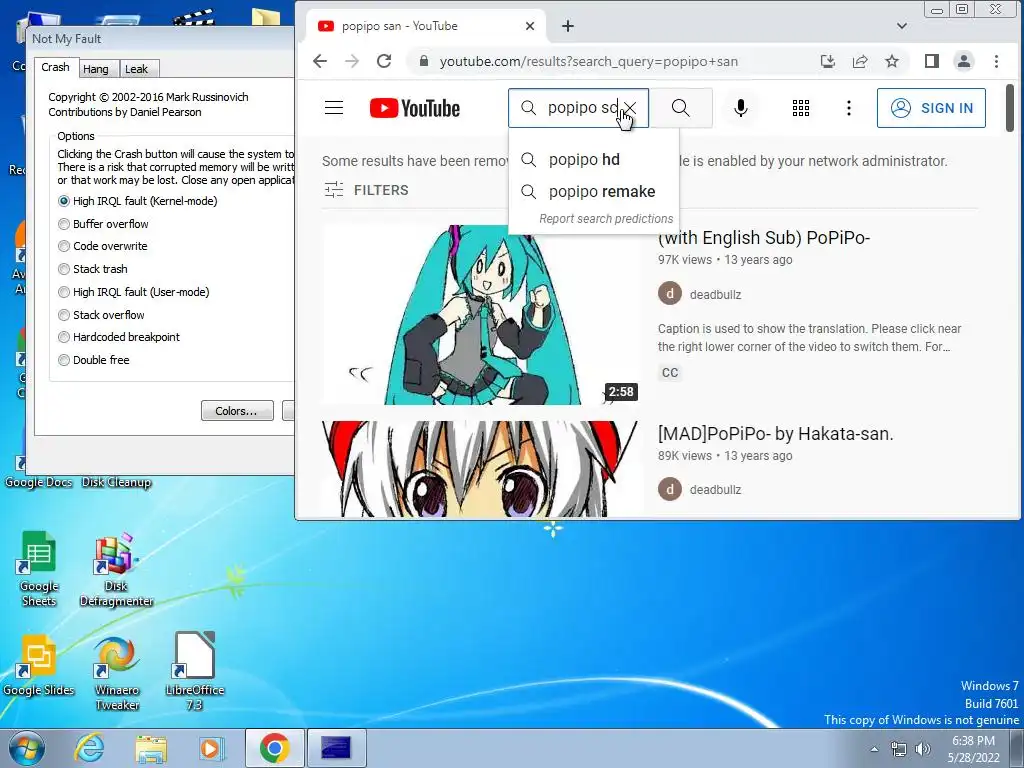
Task: Open Windows Media Player taskbar icon
Action: 211,748
